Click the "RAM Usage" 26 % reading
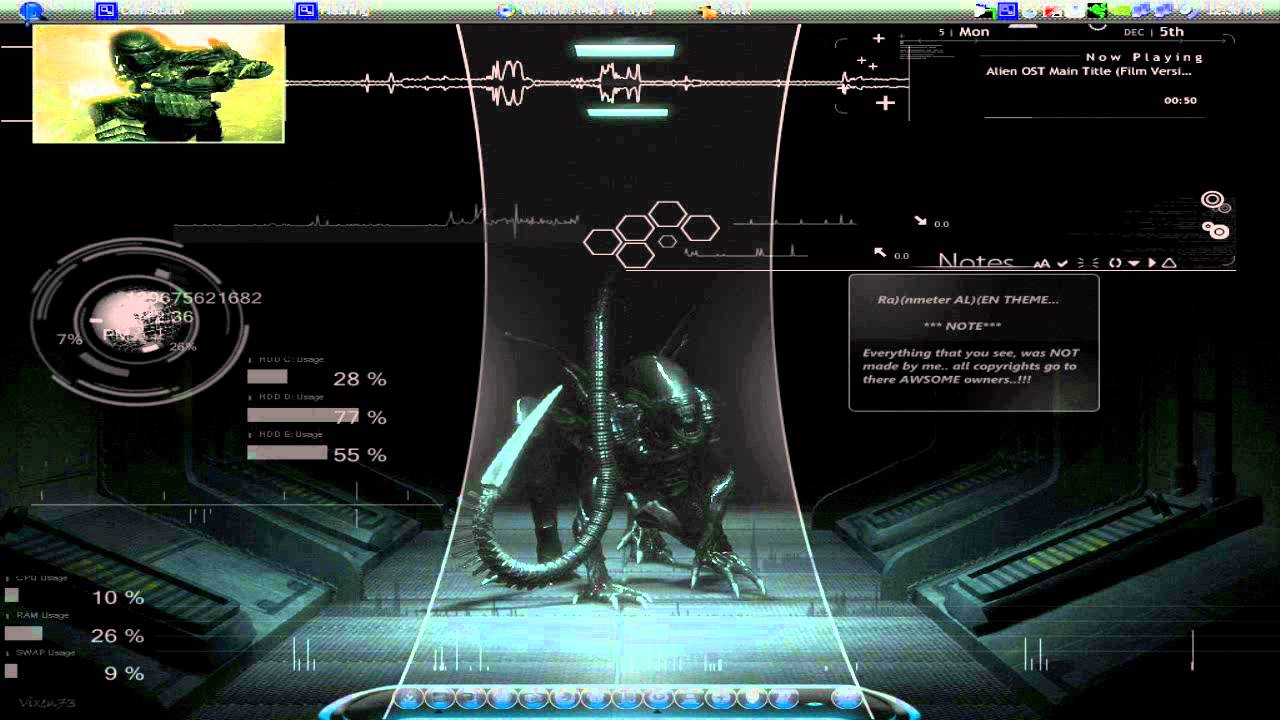This screenshot has height=720, width=1280. coord(117,635)
